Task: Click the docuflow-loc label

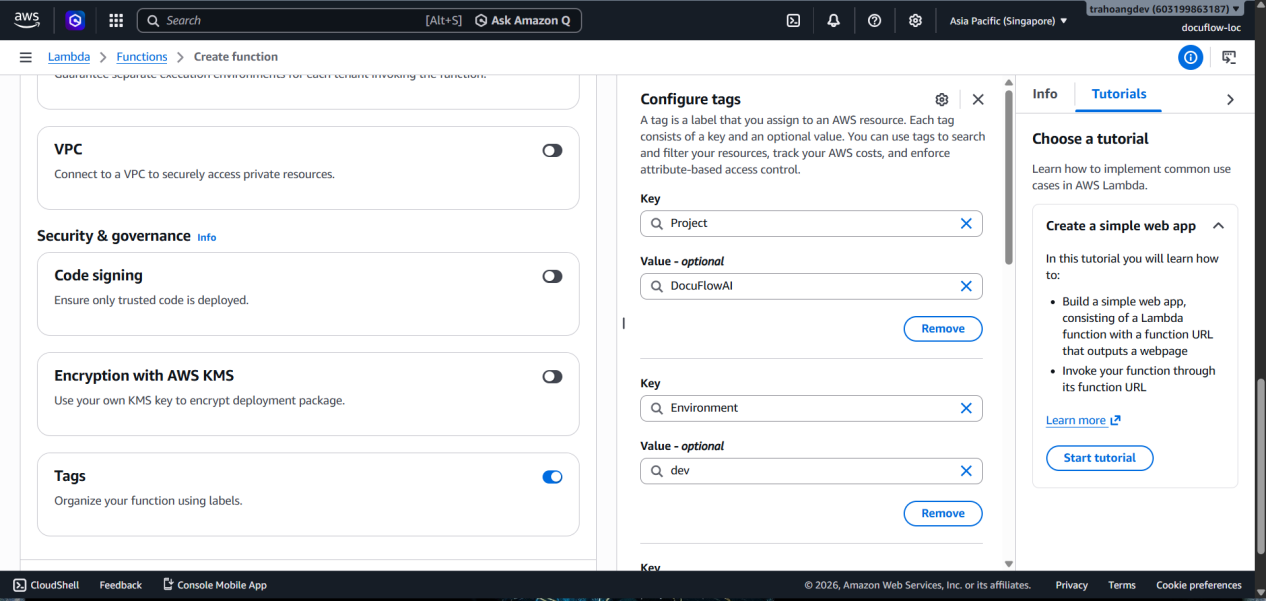Action: pyautogui.click(x=1211, y=27)
